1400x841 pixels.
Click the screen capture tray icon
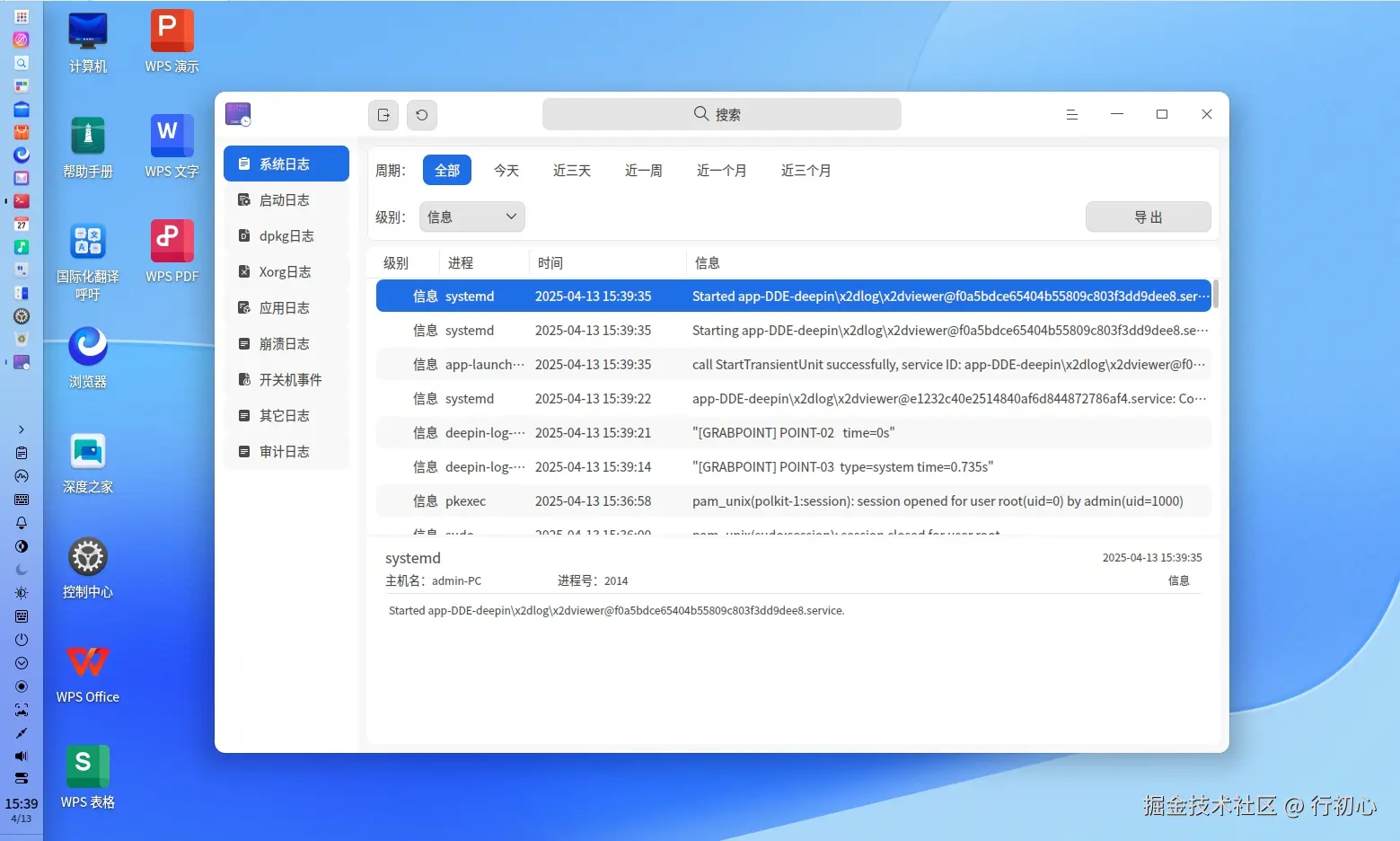point(22,710)
